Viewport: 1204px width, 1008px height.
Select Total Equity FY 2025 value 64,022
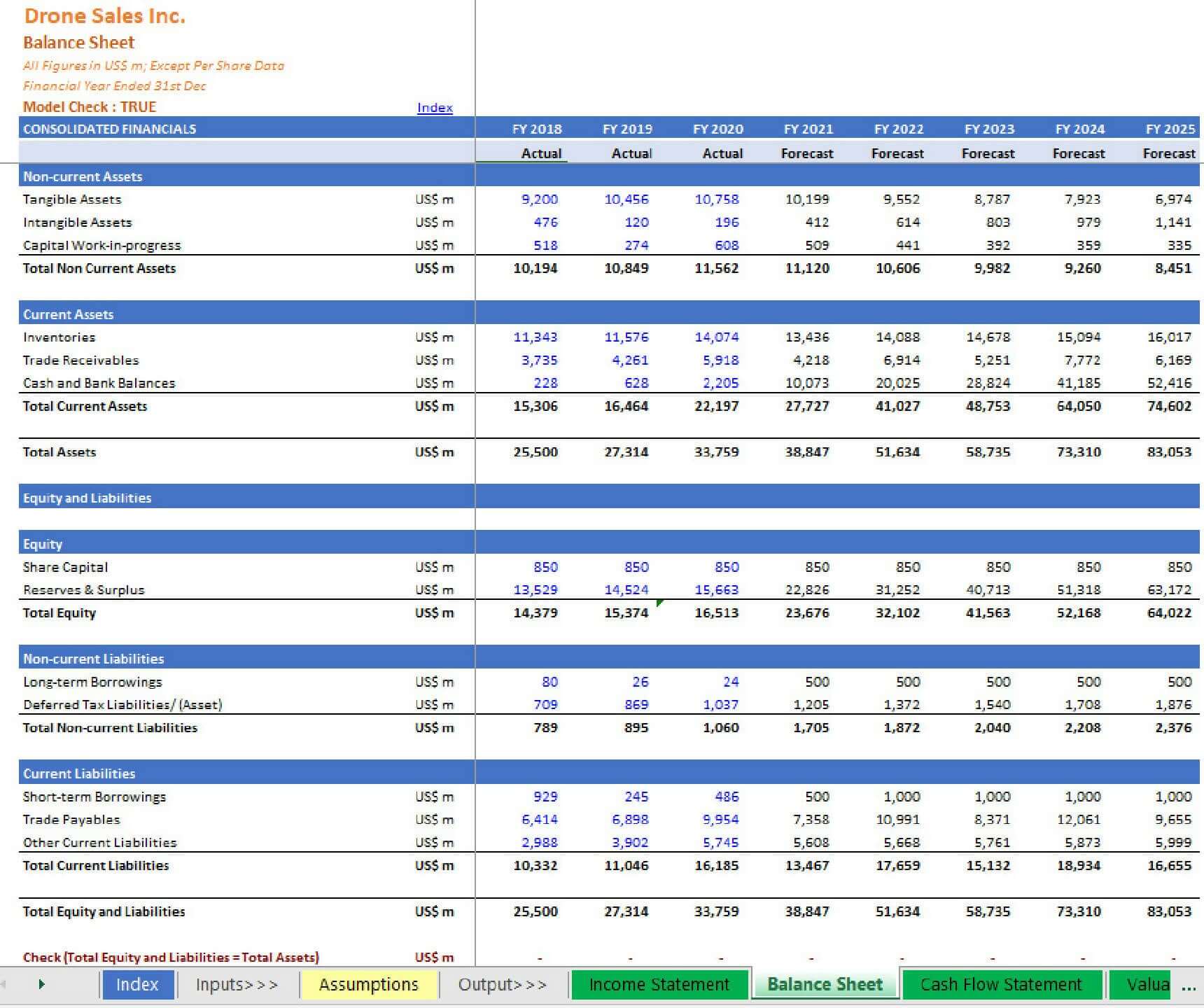[x=1170, y=613]
